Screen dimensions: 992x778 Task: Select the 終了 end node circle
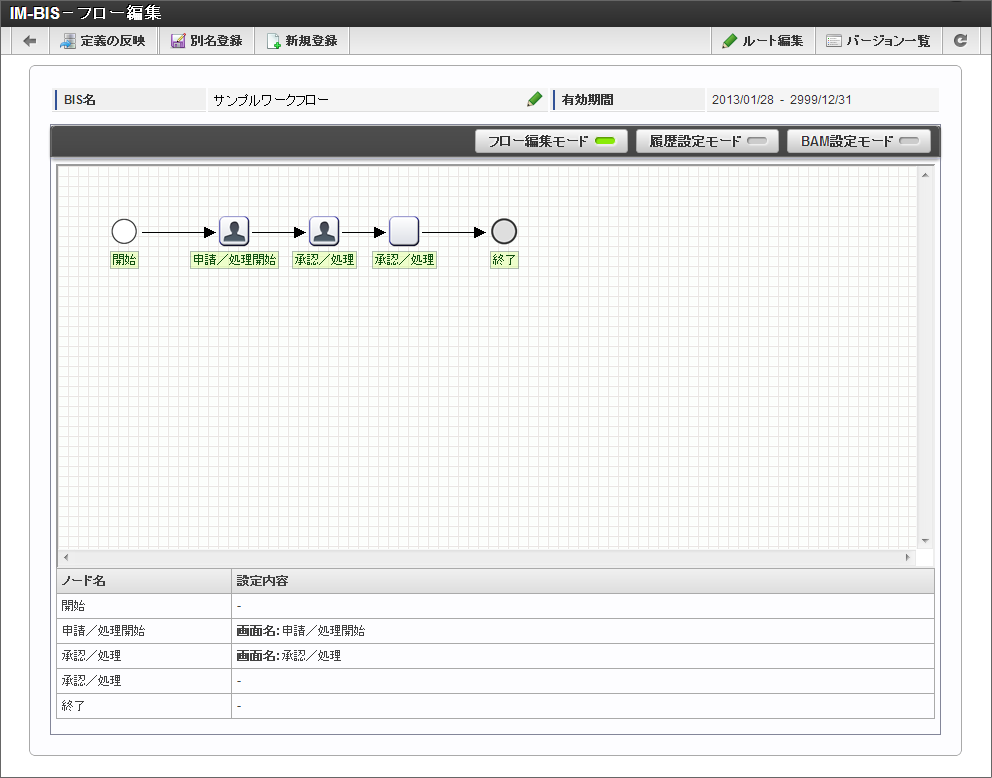coord(504,232)
